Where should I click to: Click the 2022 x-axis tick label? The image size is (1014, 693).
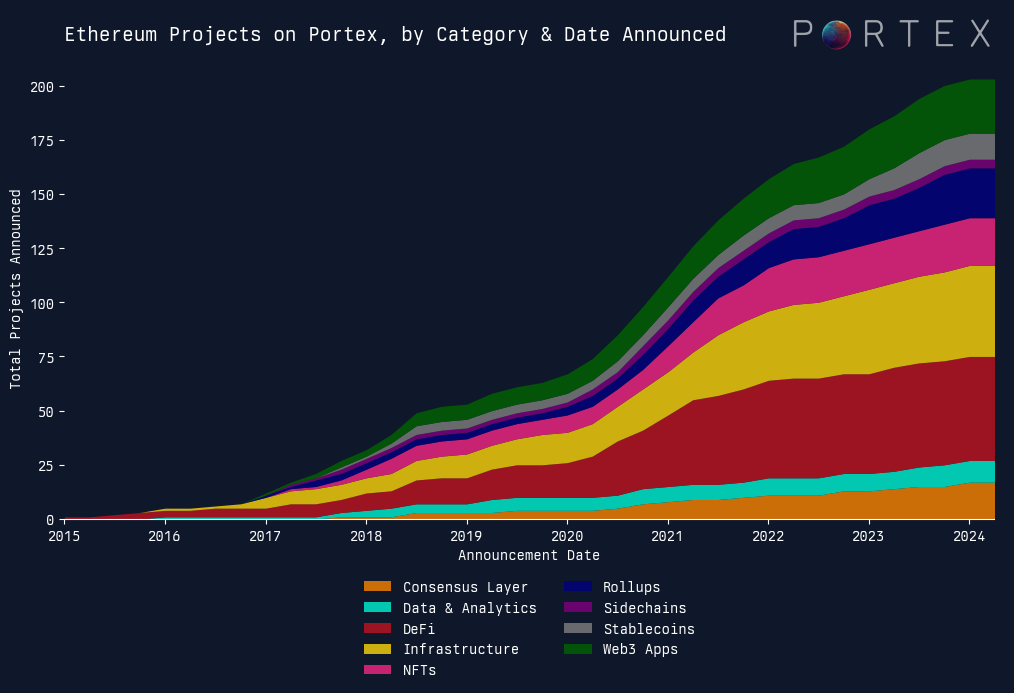coord(768,536)
